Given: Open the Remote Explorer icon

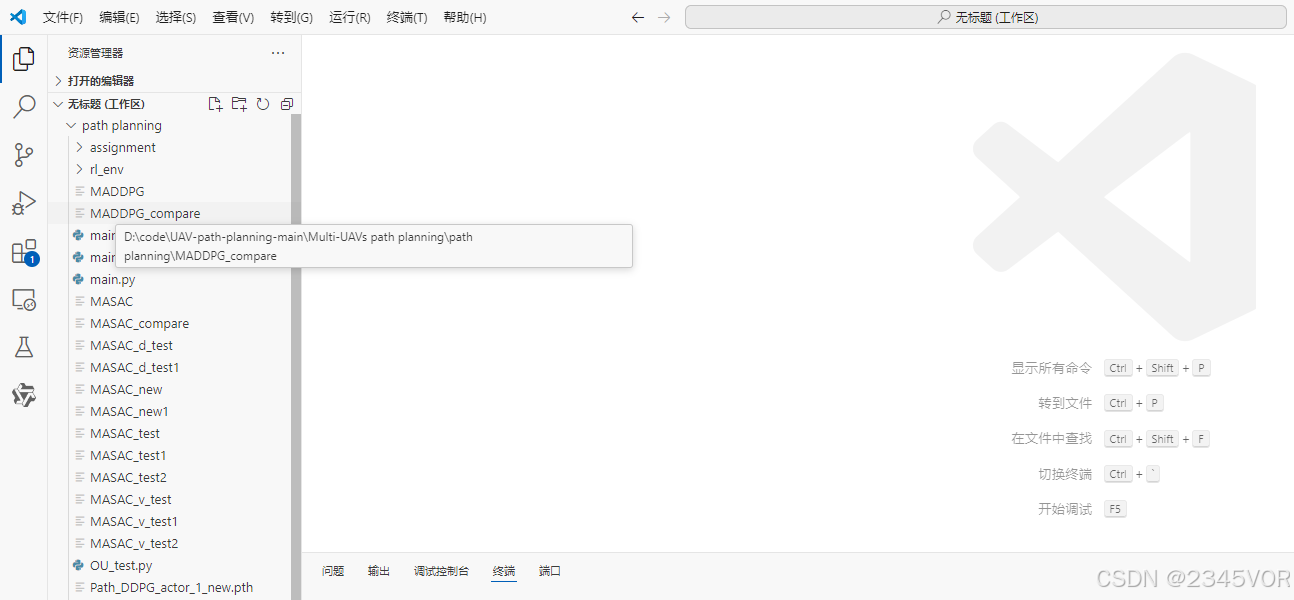Looking at the screenshot, I should click(24, 299).
